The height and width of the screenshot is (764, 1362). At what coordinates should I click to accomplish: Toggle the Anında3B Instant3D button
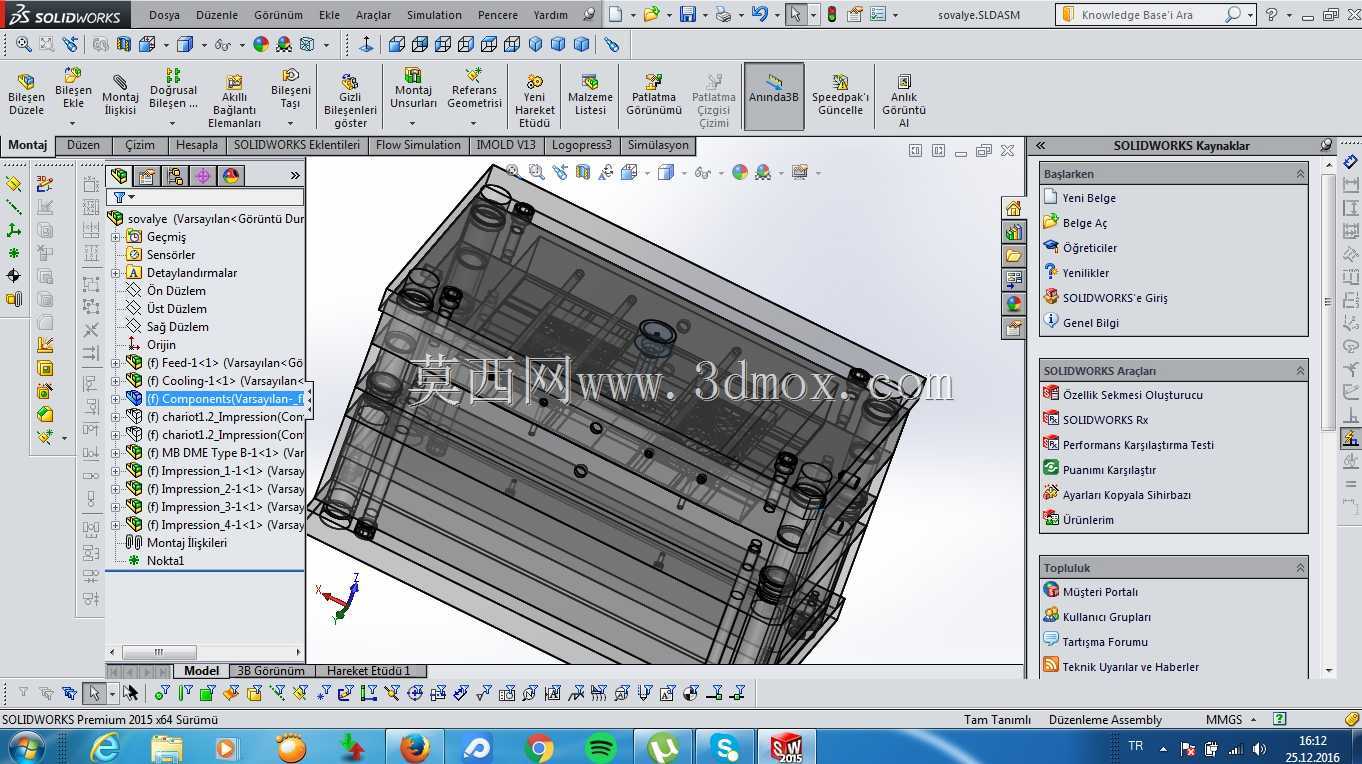pyautogui.click(x=773, y=96)
